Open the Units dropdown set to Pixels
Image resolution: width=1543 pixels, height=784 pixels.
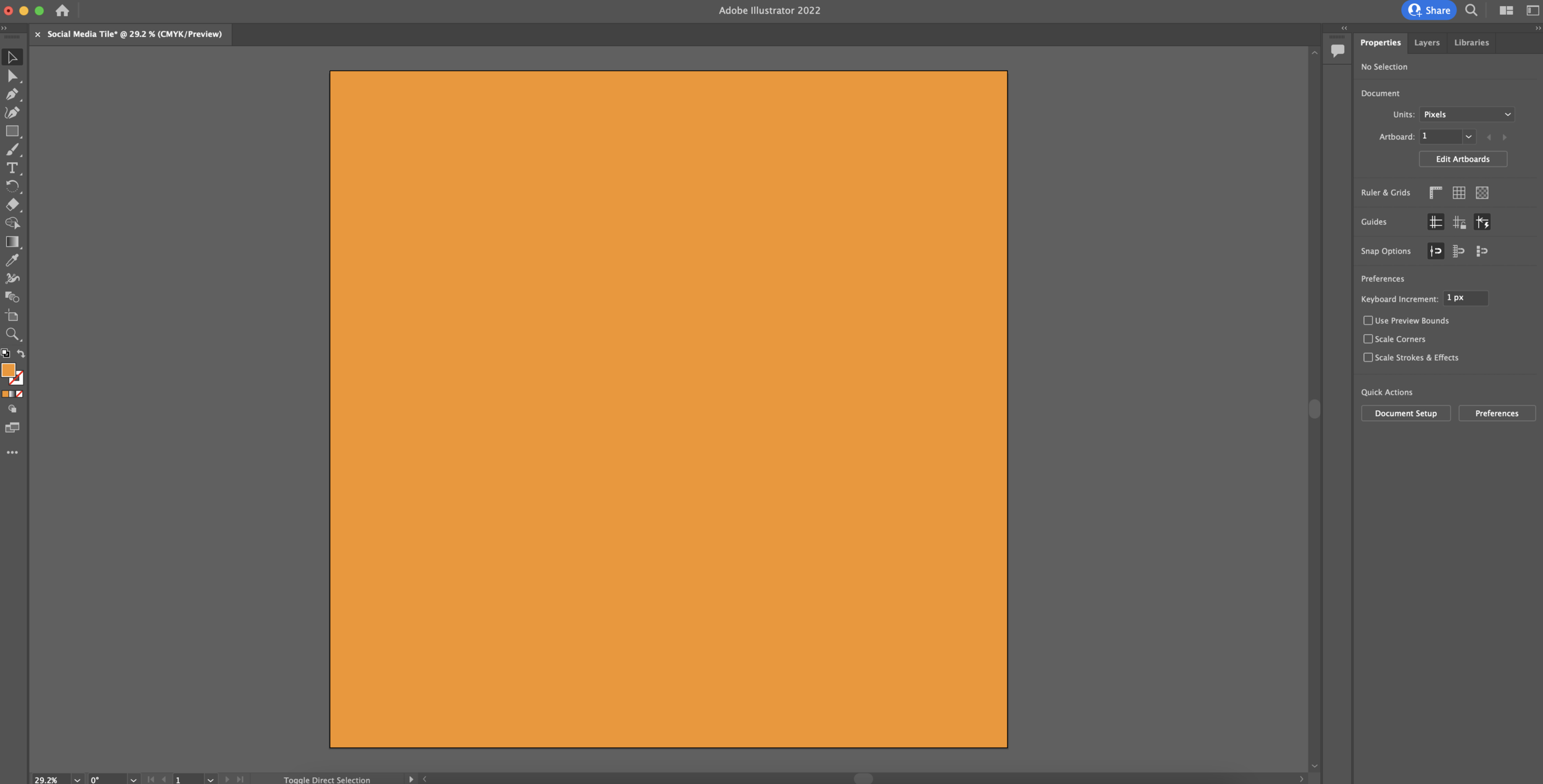(1466, 115)
